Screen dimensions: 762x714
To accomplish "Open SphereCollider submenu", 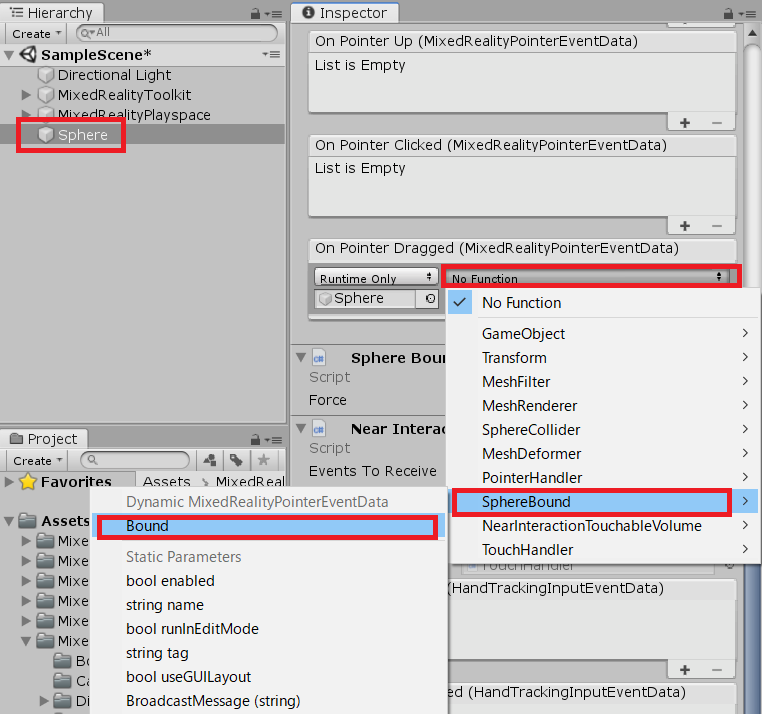I will pyautogui.click(x=603, y=430).
